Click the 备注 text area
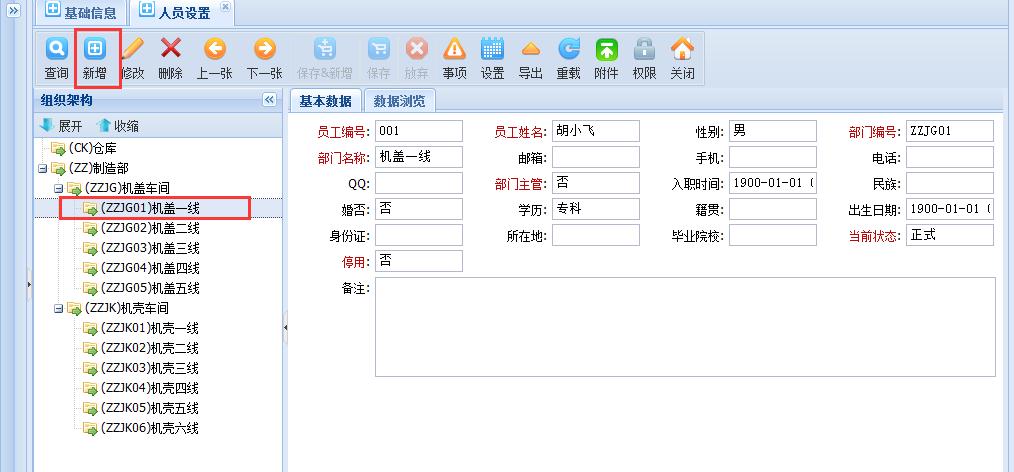This screenshot has height=472, width=1014. [685, 327]
